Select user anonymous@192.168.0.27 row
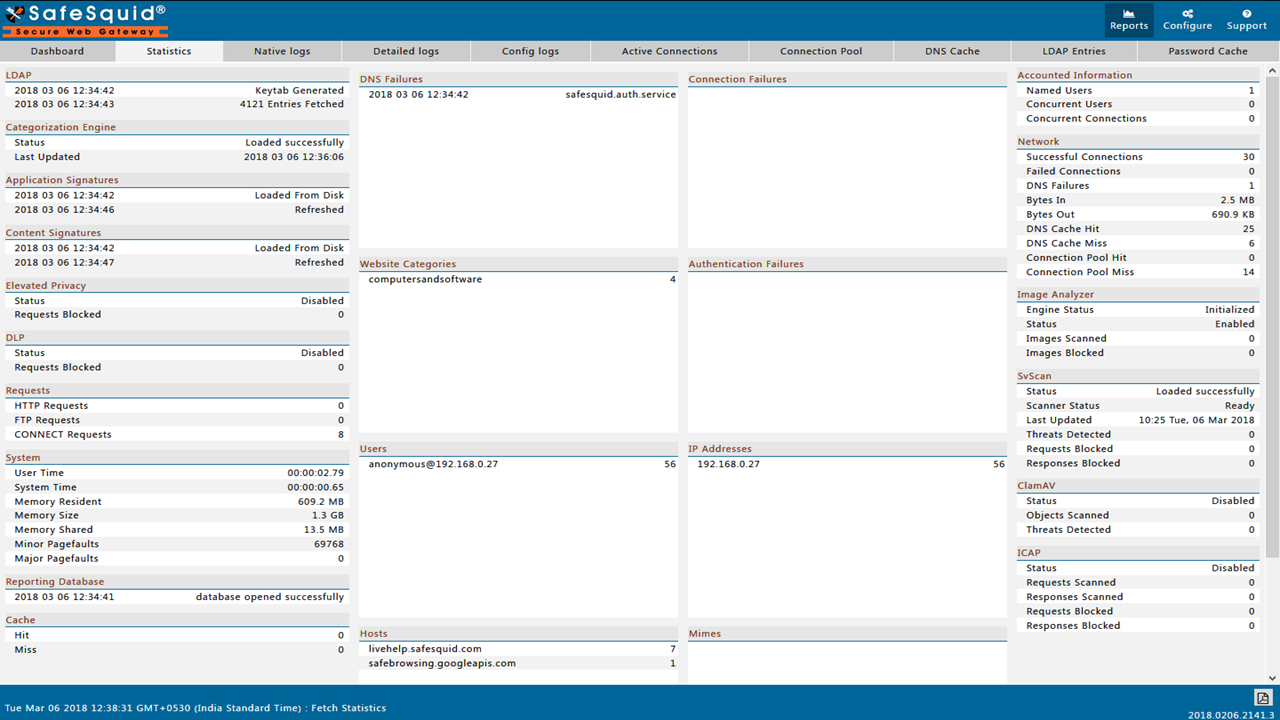 tap(518, 465)
